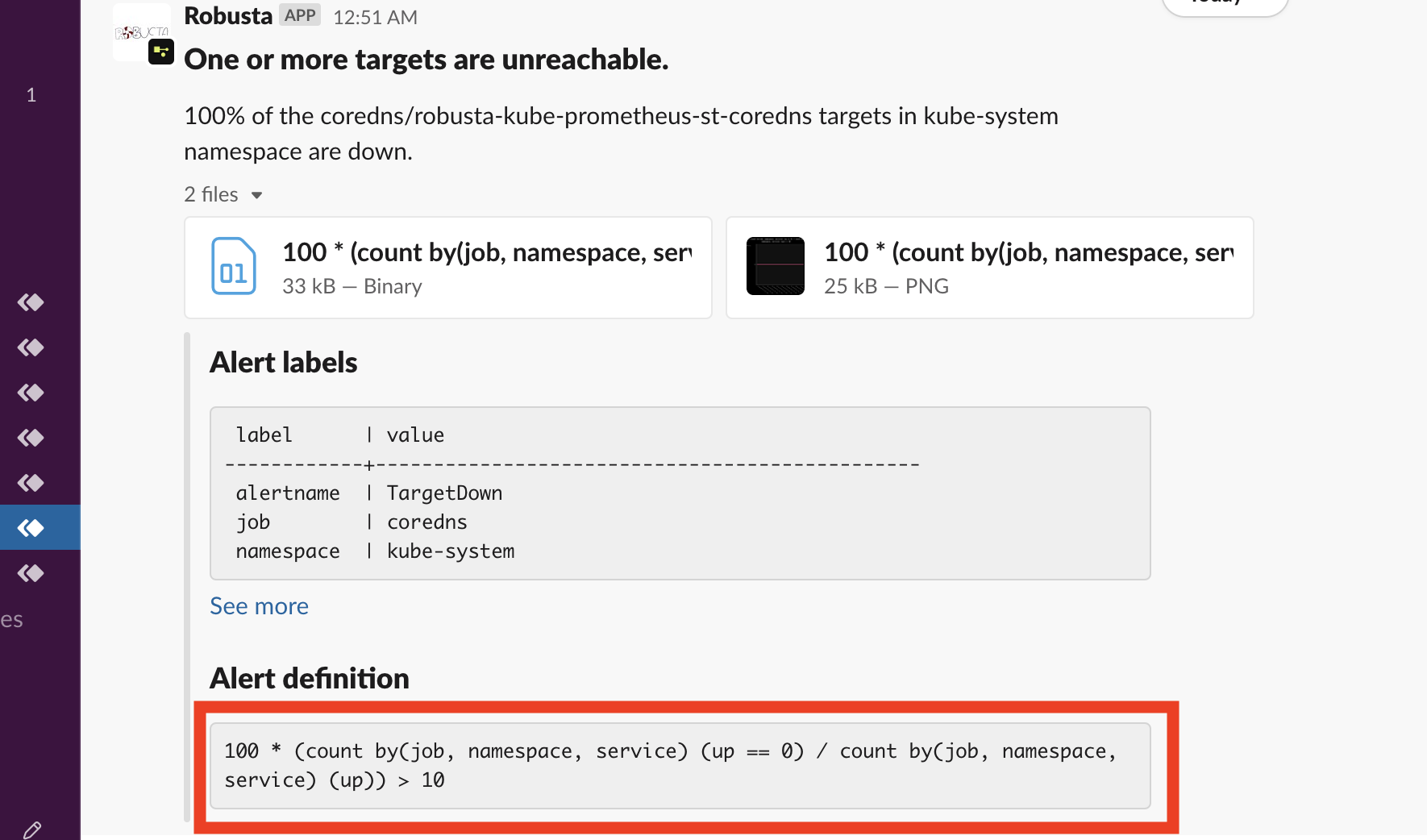The width and height of the screenshot is (1427, 840).
Task: Select the diamond icon just above highlighted one
Action: tap(31, 483)
